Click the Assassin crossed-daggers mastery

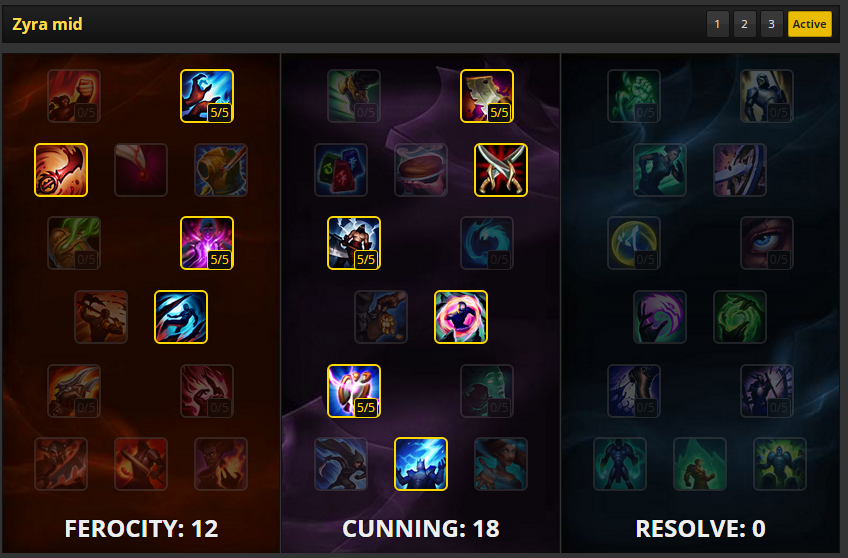click(501, 170)
